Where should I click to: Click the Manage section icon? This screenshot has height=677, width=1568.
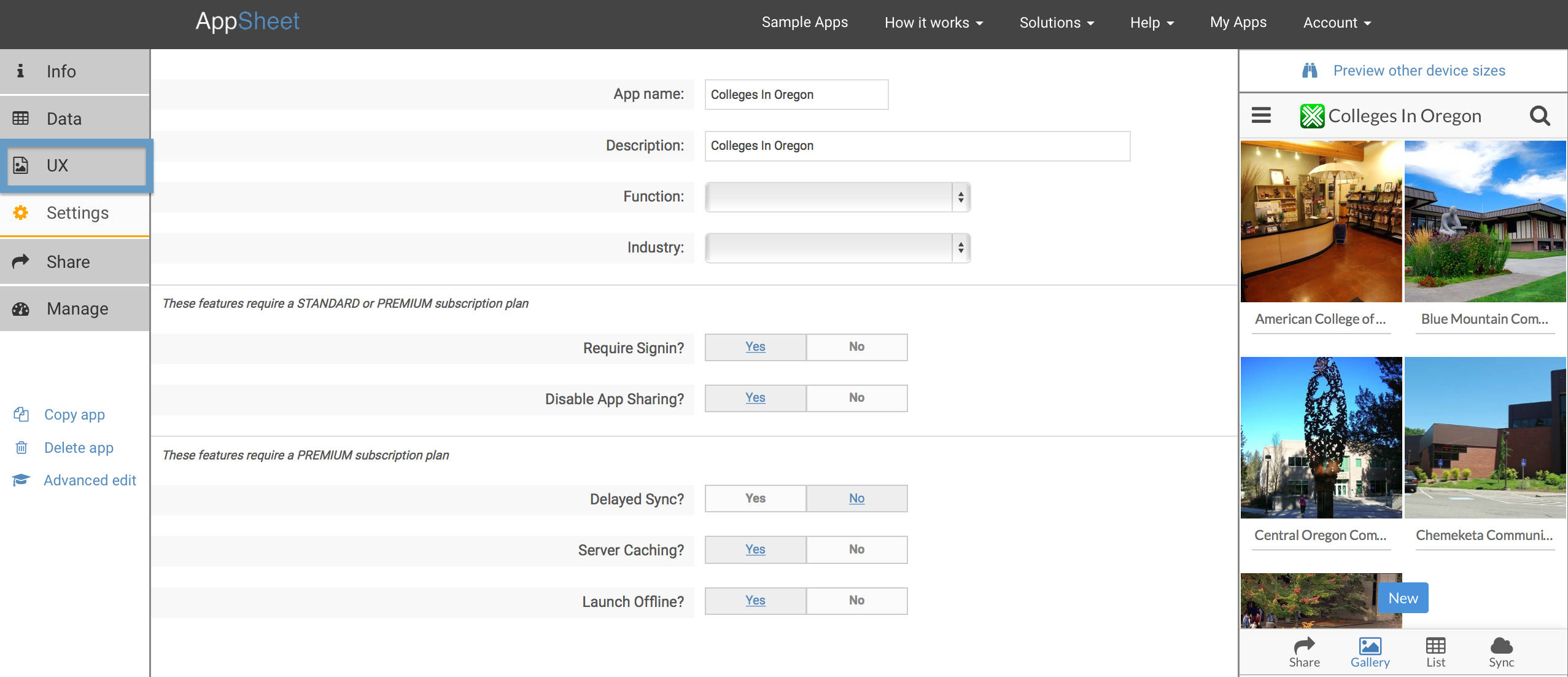20,308
